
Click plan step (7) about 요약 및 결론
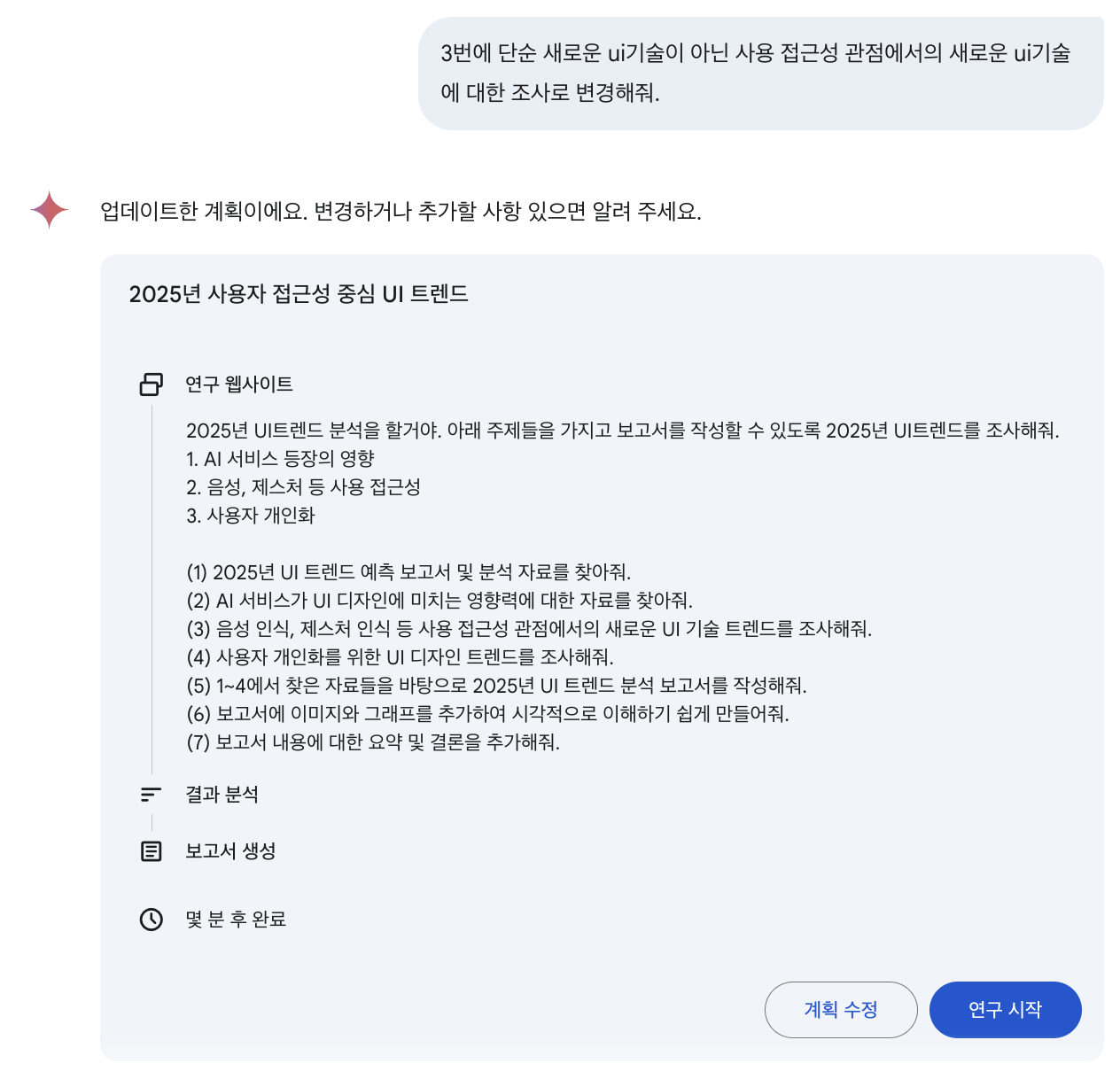click(373, 742)
